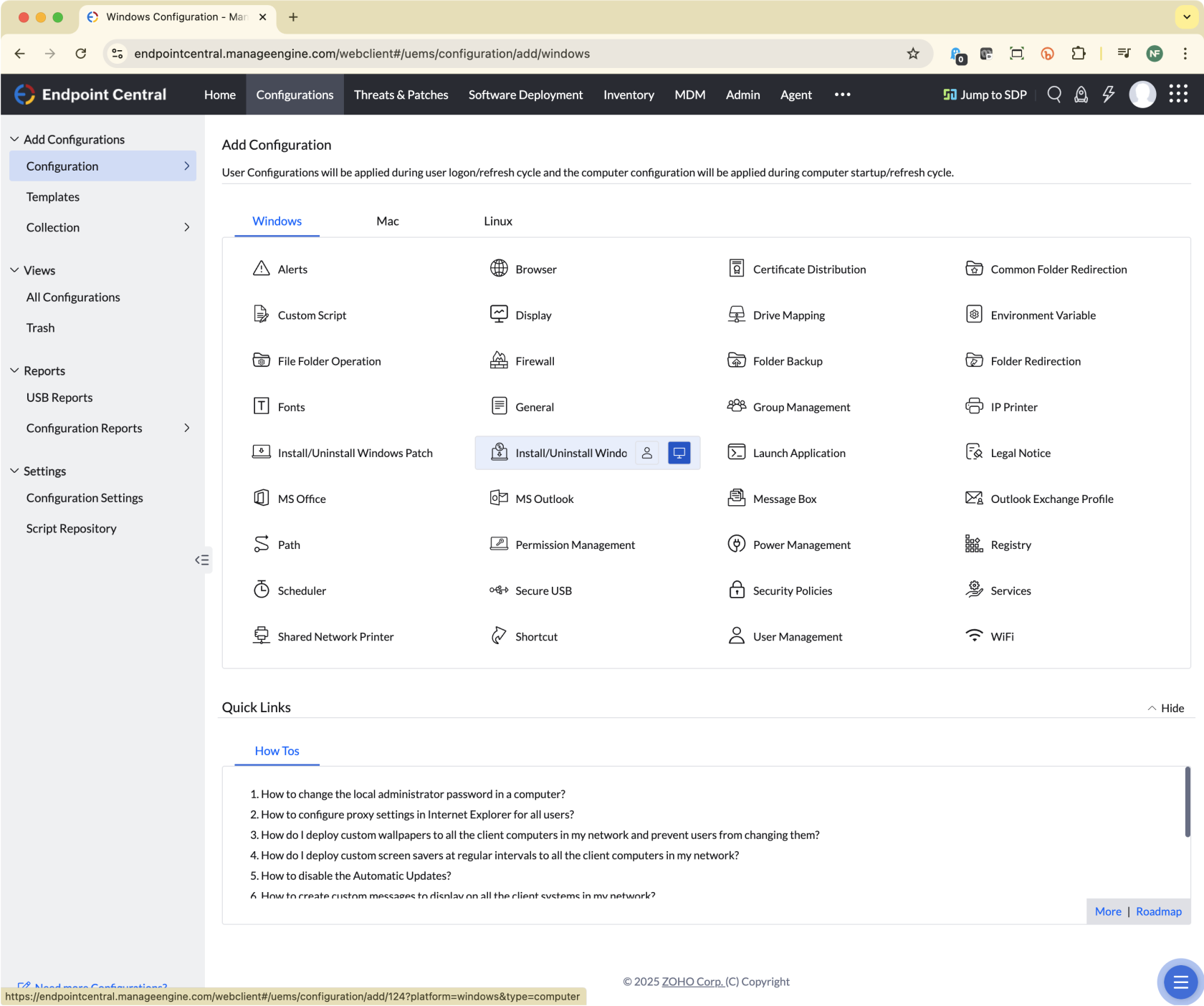The width and height of the screenshot is (1204, 1006).
Task: Open the floating blue menu button
Action: (1180, 982)
